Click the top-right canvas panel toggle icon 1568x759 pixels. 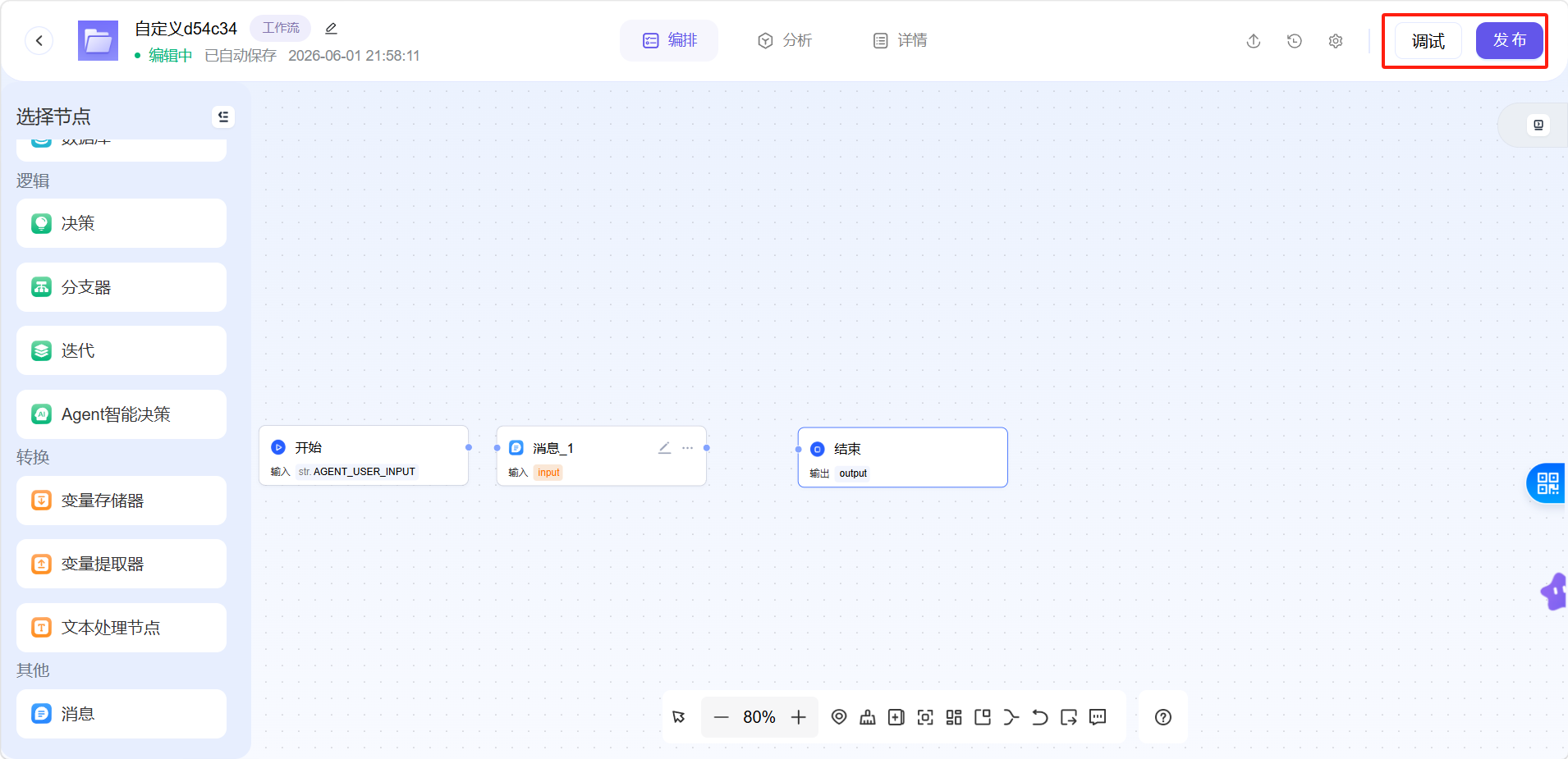[1538, 125]
